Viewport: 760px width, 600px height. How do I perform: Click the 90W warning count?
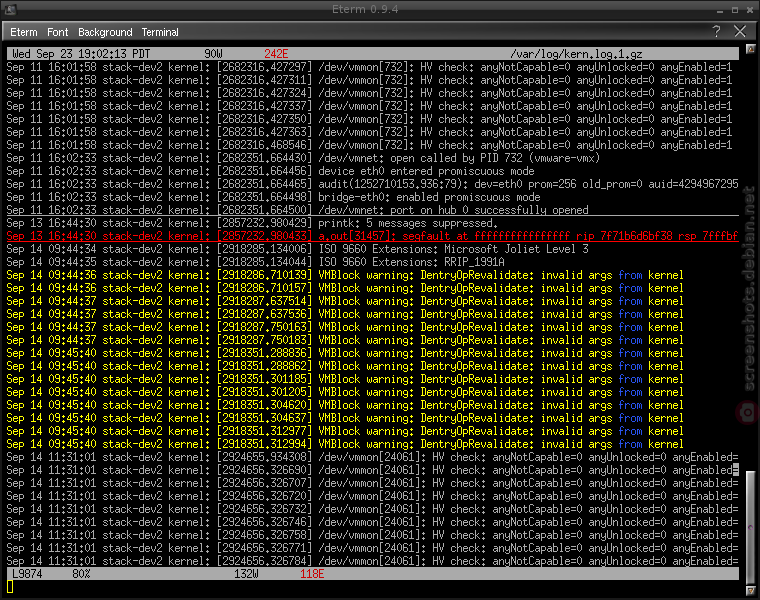click(213, 54)
